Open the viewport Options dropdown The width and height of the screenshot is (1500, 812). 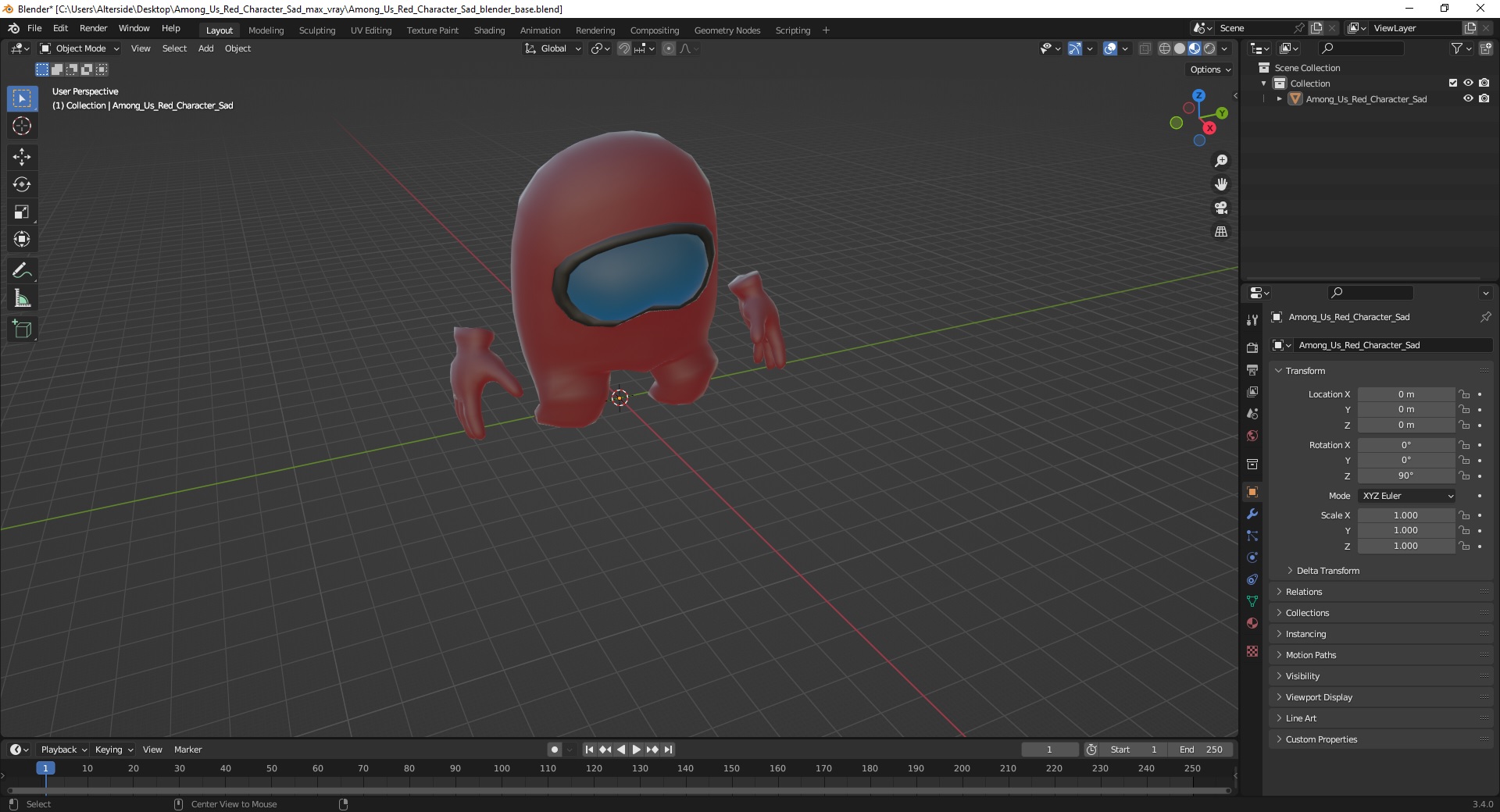[1210, 69]
